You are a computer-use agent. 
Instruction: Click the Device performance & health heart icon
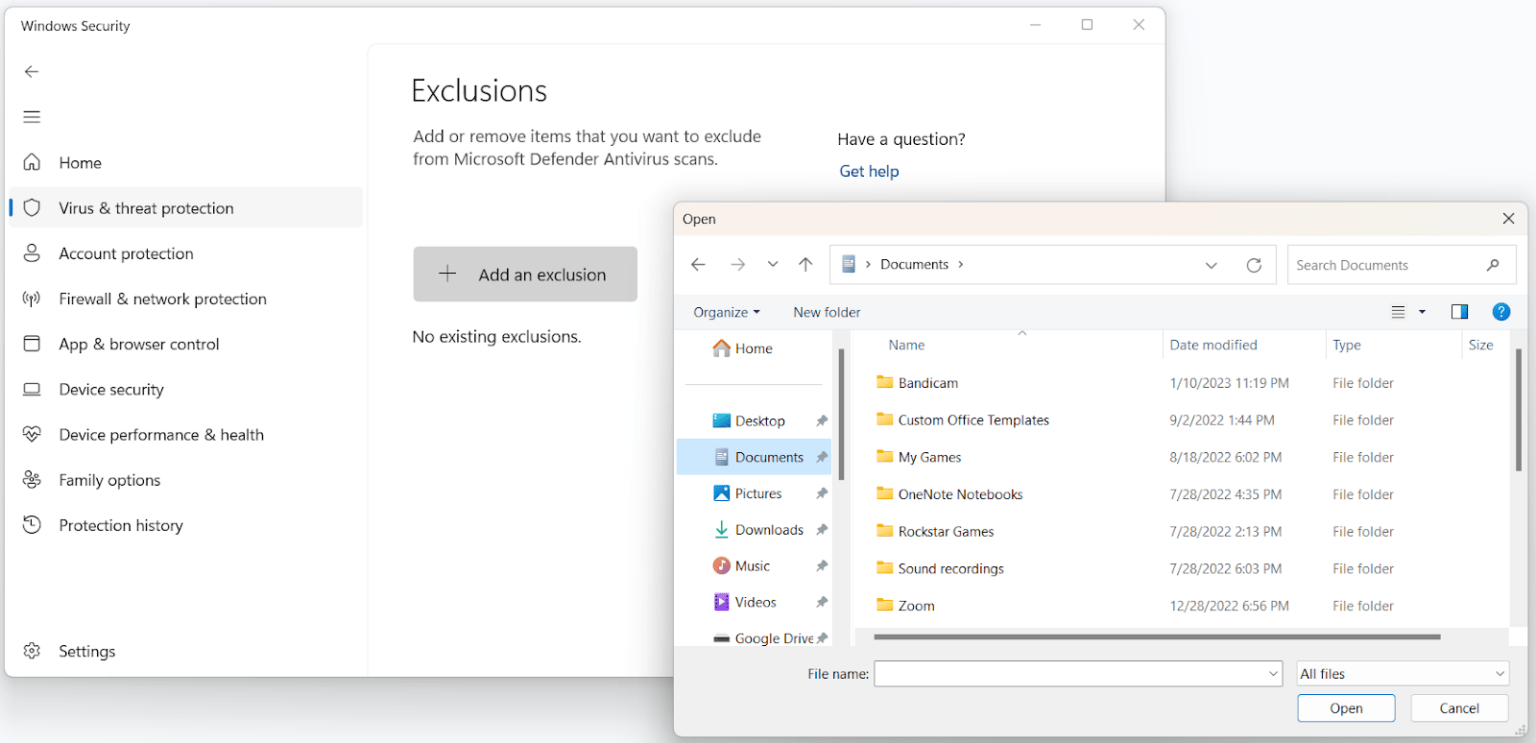click(33, 434)
